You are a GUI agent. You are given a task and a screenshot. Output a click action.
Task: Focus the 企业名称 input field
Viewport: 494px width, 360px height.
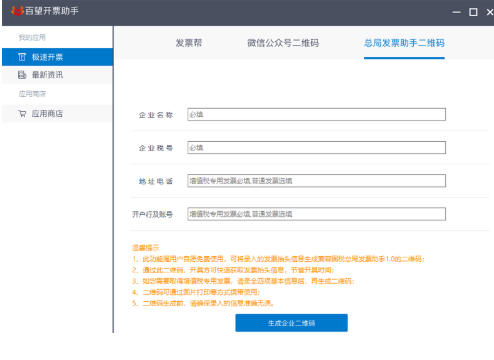[316, 115]
